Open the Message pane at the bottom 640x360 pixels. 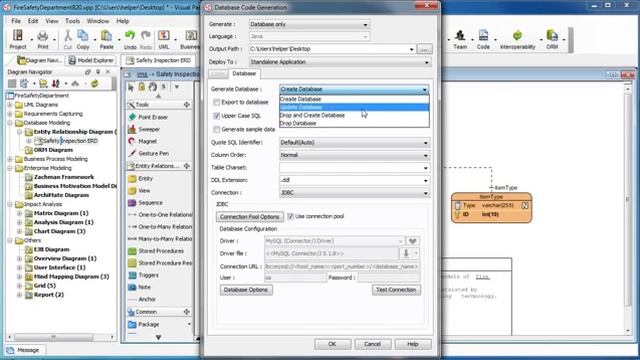(x=23, y=350)
